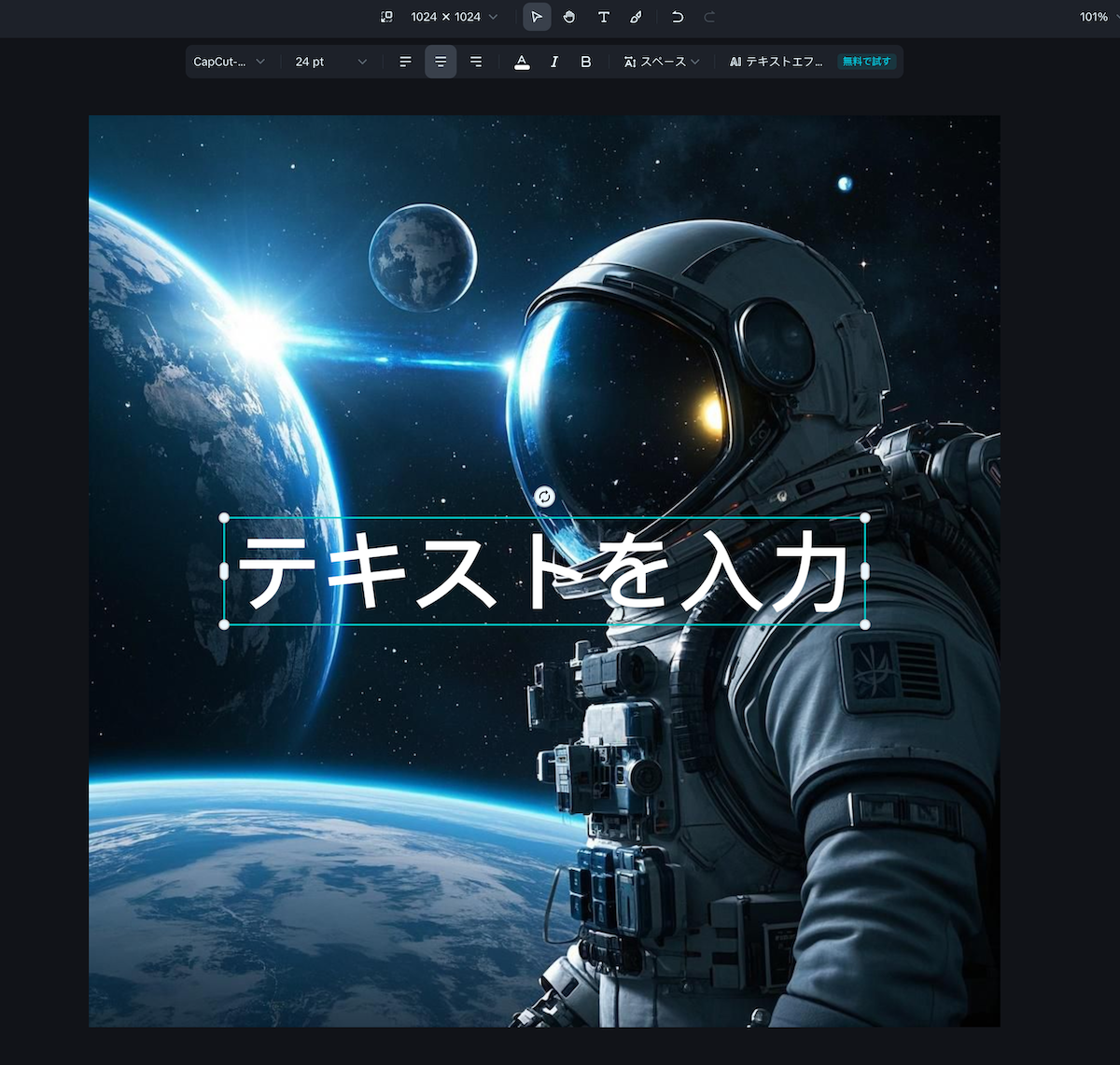Open the canvas resize icon

click(x=385, y=17)
